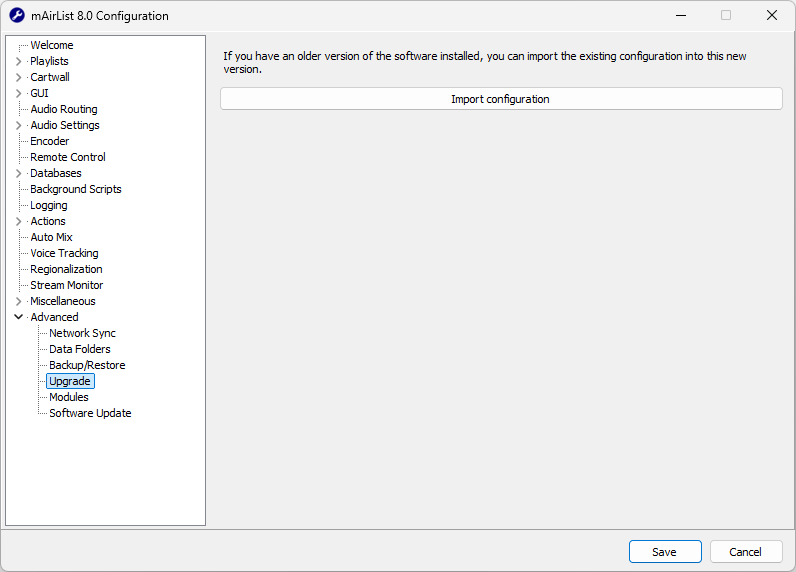Screen dimensions: 796x572
Task: Open the Welcome page
Action: tap(51, 45)
